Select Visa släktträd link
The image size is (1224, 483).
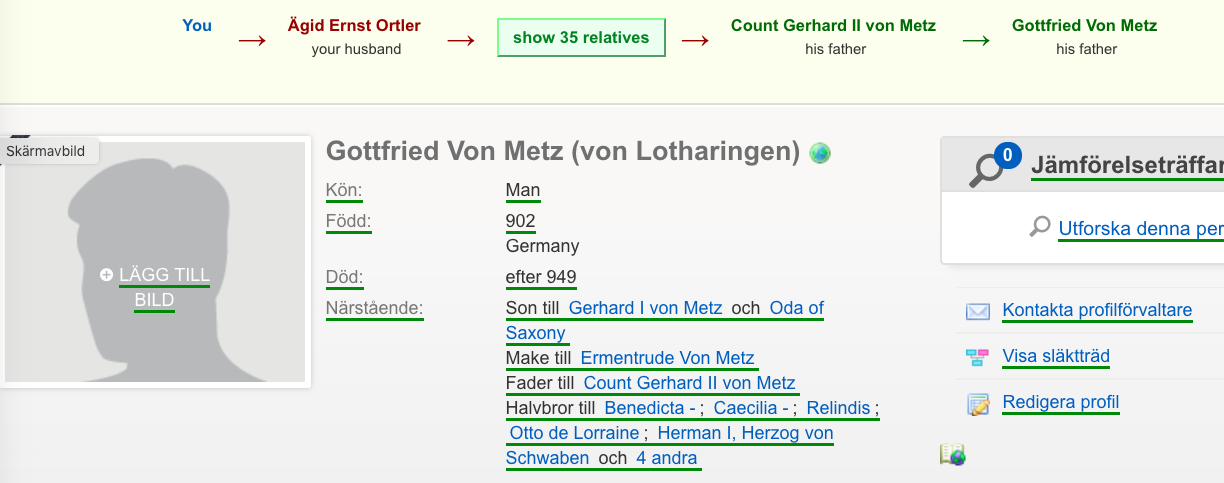(x=1056, y=356)
